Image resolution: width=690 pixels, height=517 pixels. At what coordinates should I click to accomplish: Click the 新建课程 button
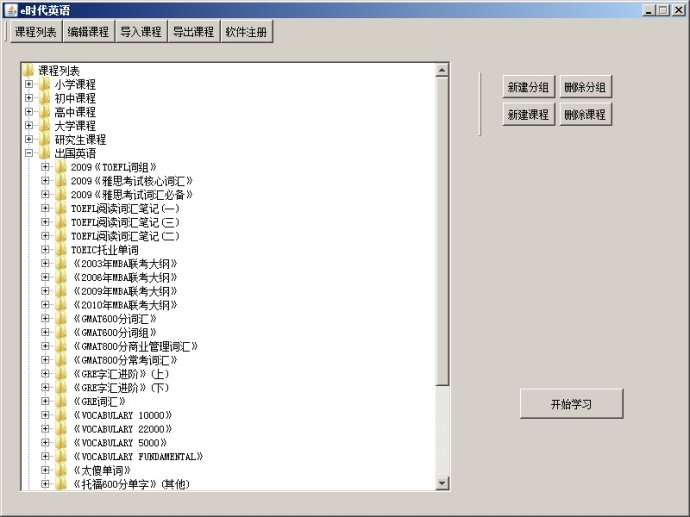pos(529,115)
